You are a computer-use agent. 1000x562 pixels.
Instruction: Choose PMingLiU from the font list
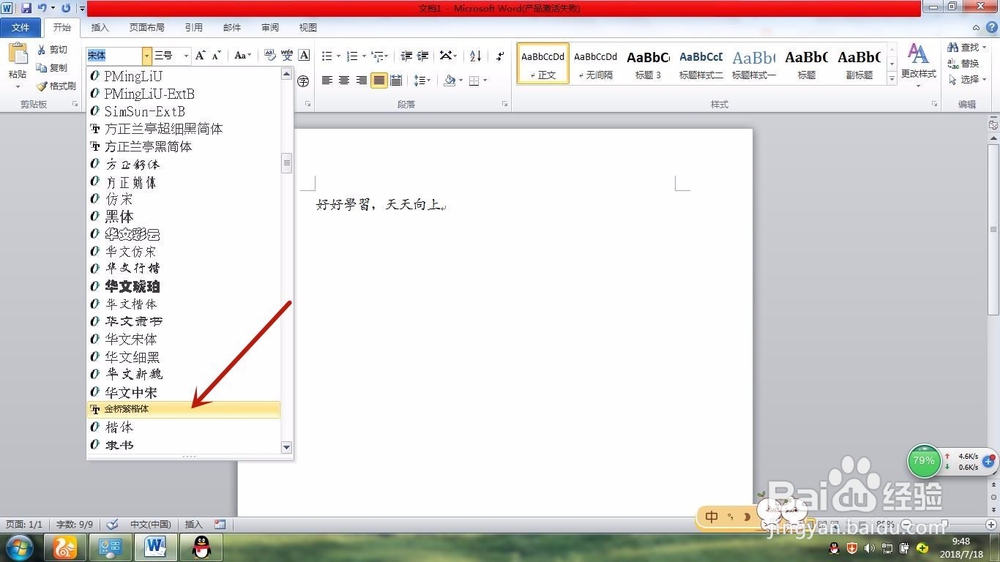184,77
